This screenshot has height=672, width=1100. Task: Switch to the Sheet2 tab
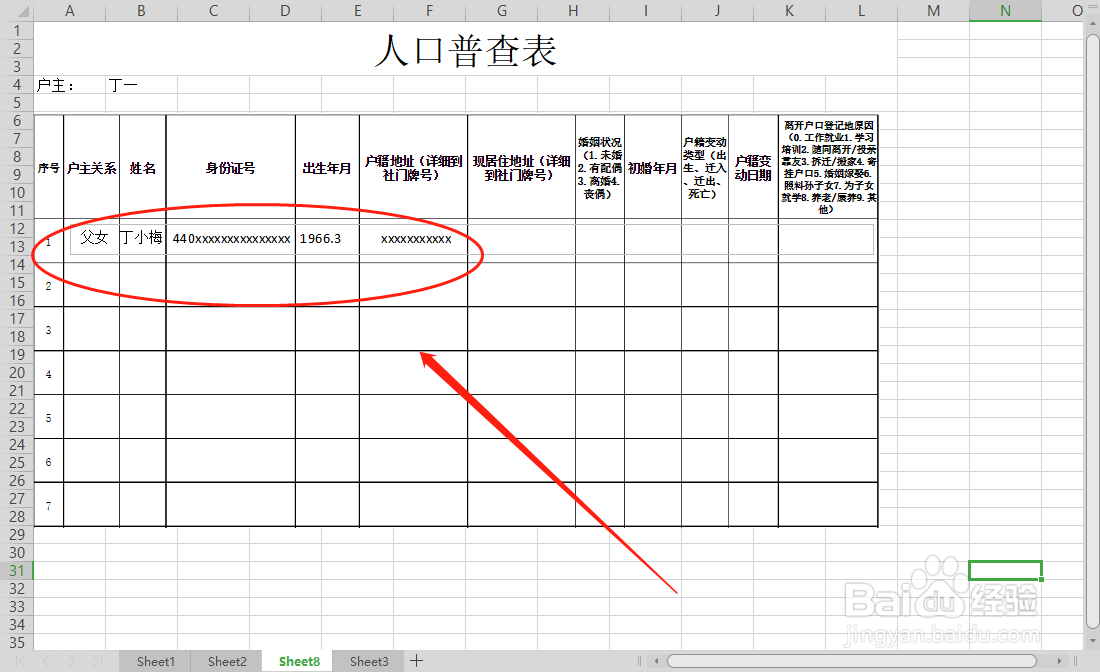[x=227, y=661]
